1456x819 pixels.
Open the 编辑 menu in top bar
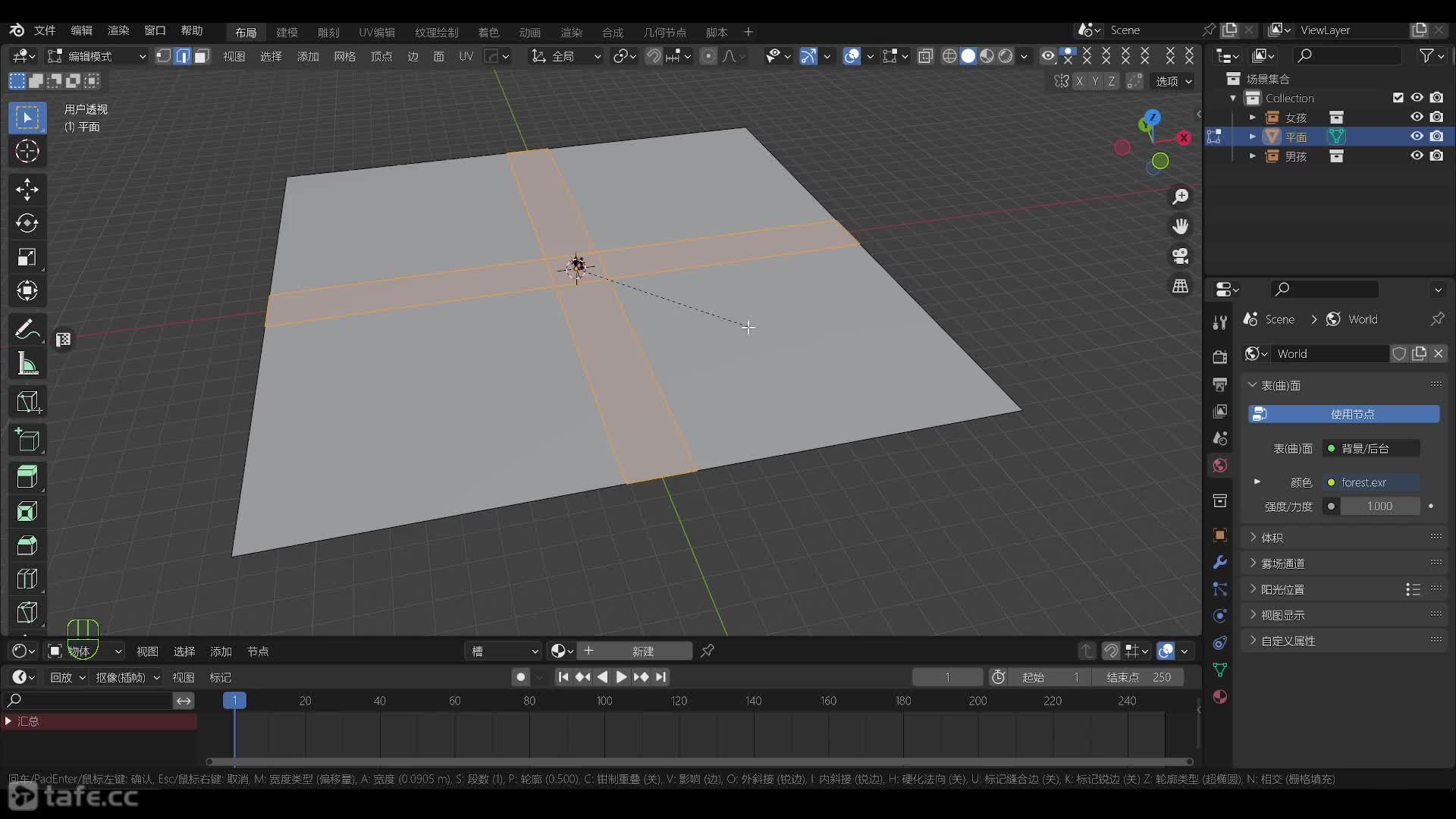(81, 30)
